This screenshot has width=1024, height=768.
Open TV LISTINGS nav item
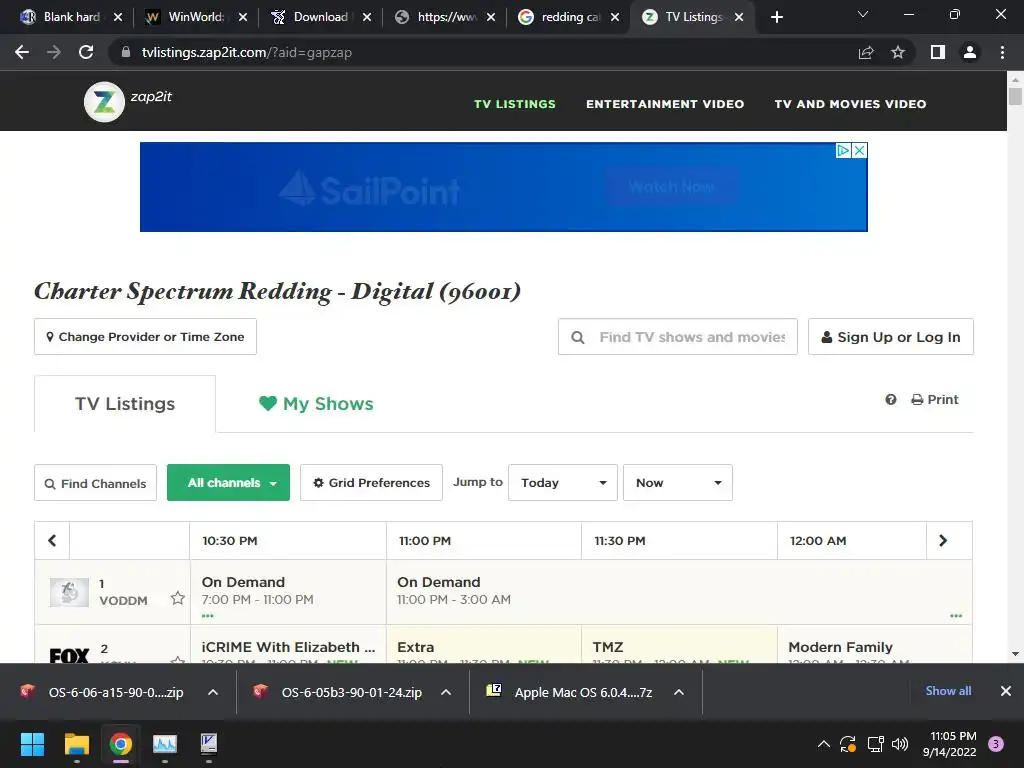click(x=515, y=104)
